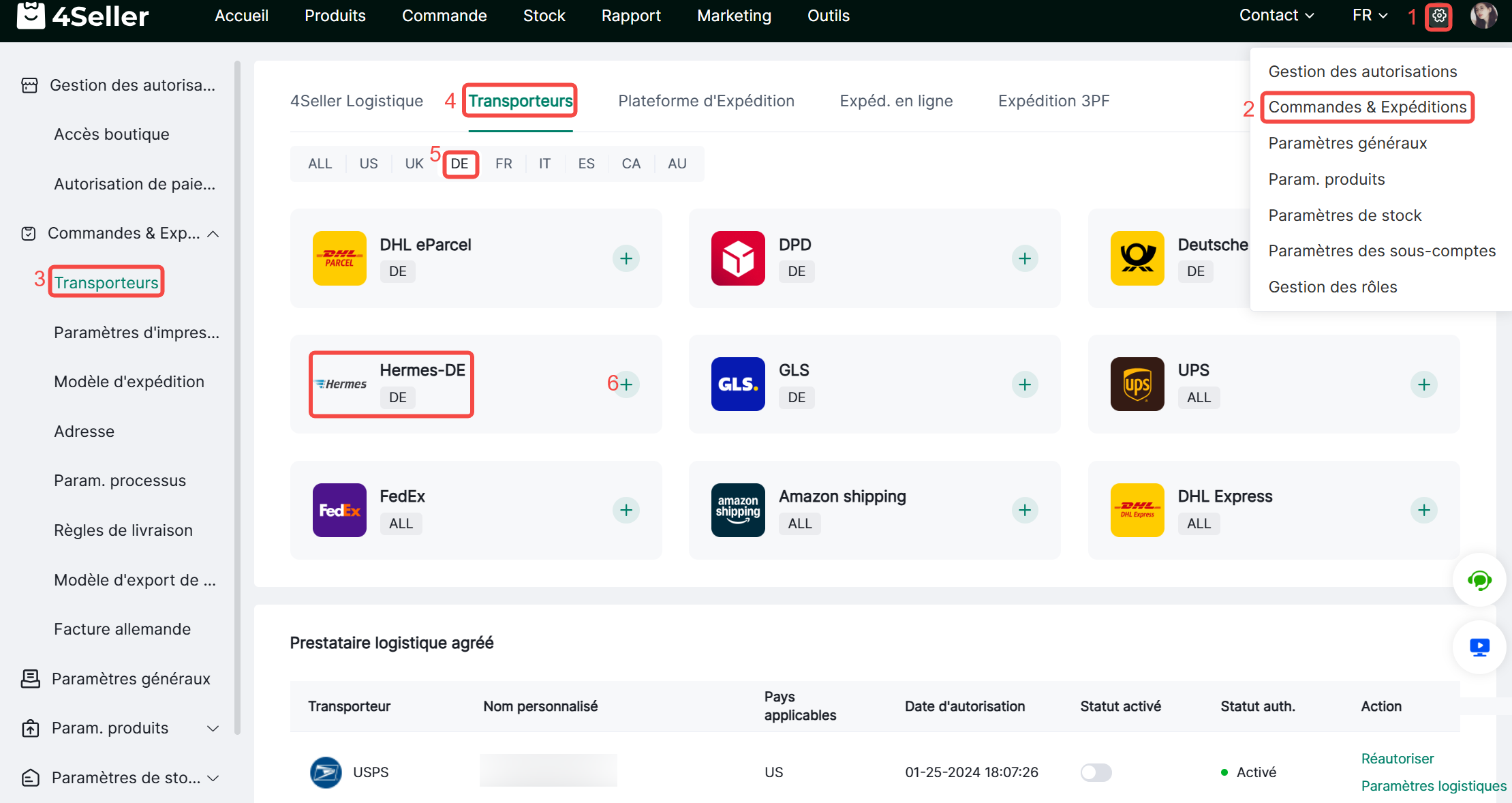Viewport: 1512px width, 803px height.
Task: Add UPS carrier via plus icon
Action: [1423, 384]
